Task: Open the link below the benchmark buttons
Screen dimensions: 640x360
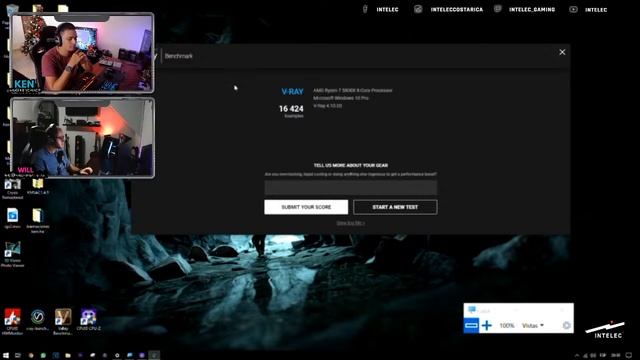Action: [351, 223]
